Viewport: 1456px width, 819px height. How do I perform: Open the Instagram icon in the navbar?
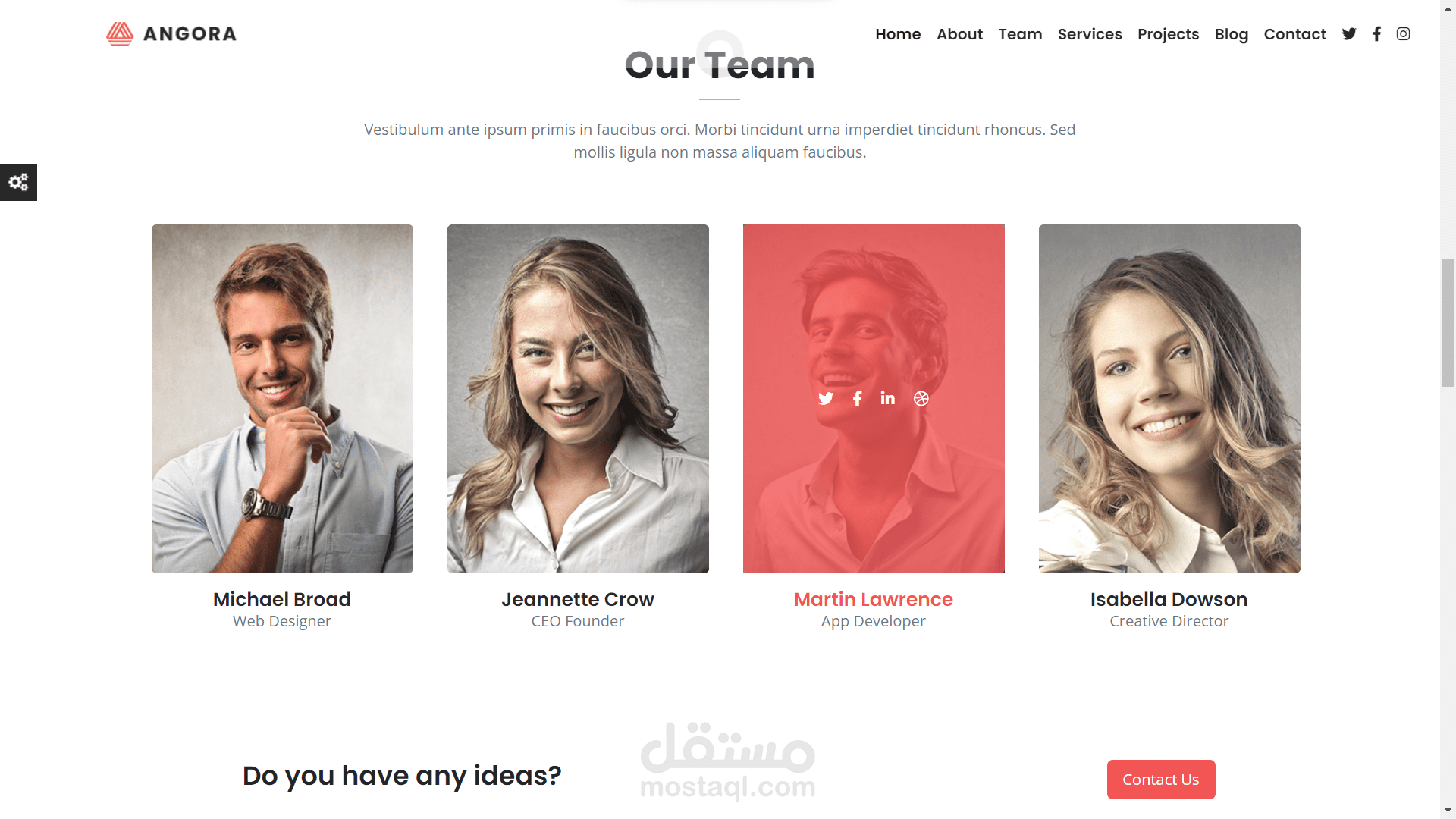(1404, 34)
